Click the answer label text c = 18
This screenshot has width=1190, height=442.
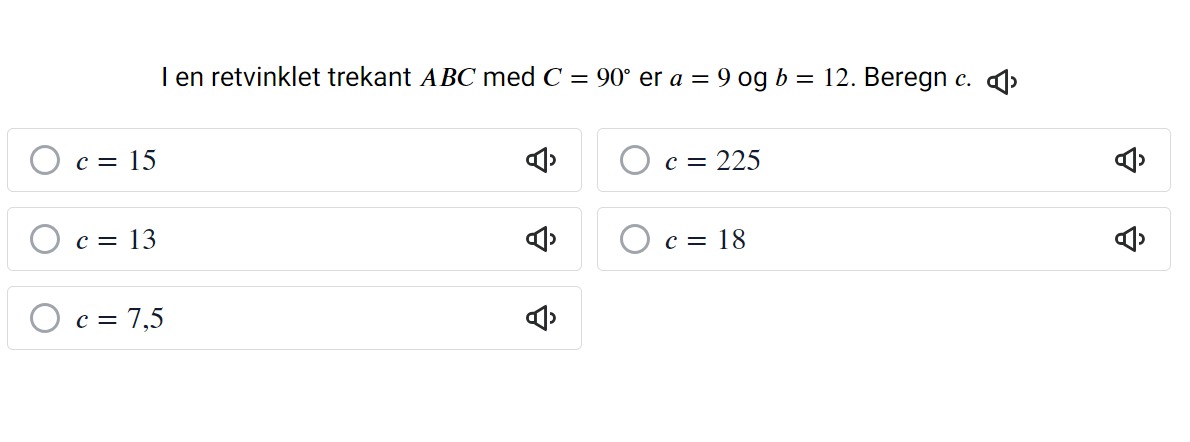[705, 240]
